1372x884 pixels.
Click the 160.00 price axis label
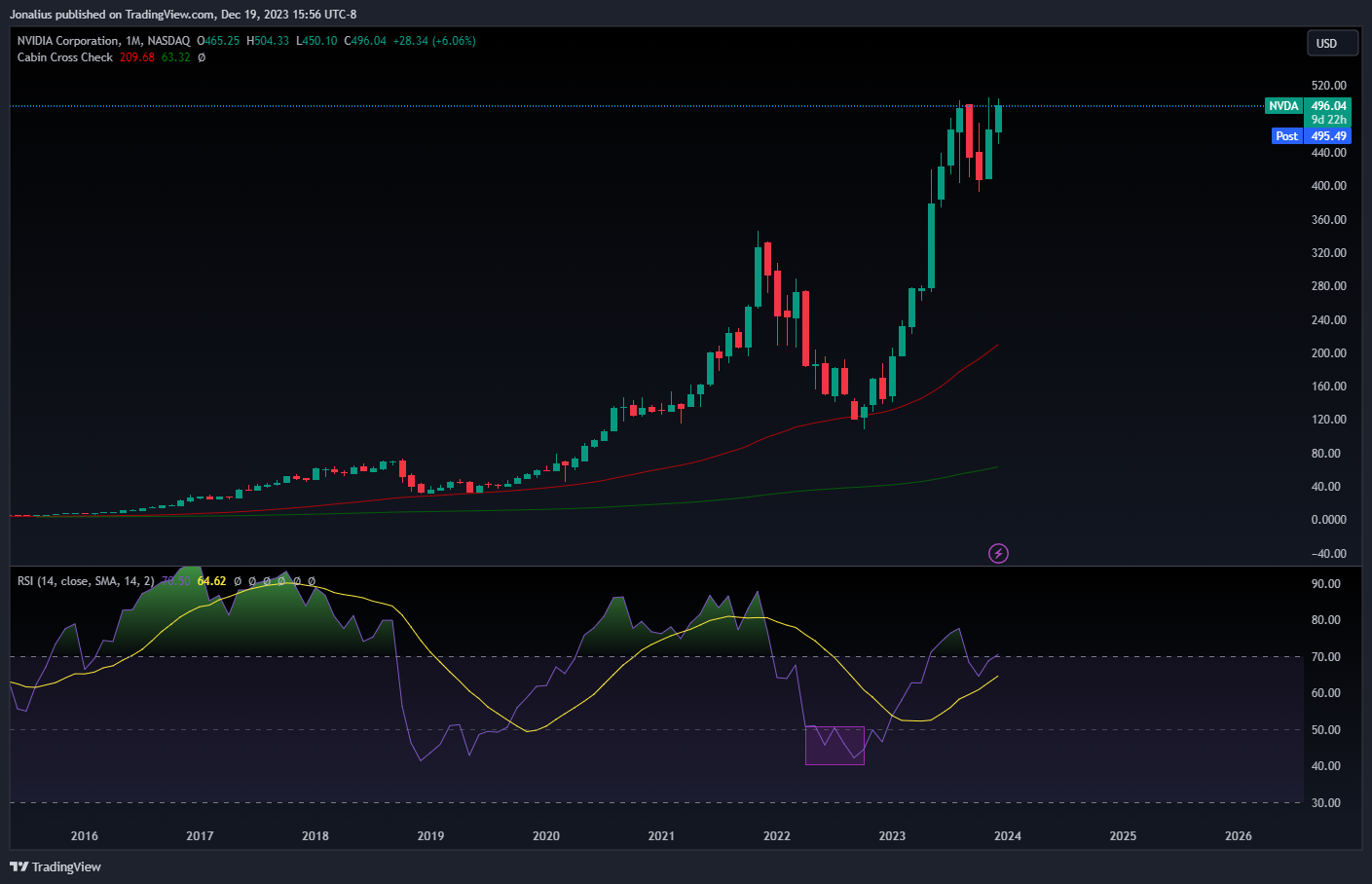coord(1328,387)
